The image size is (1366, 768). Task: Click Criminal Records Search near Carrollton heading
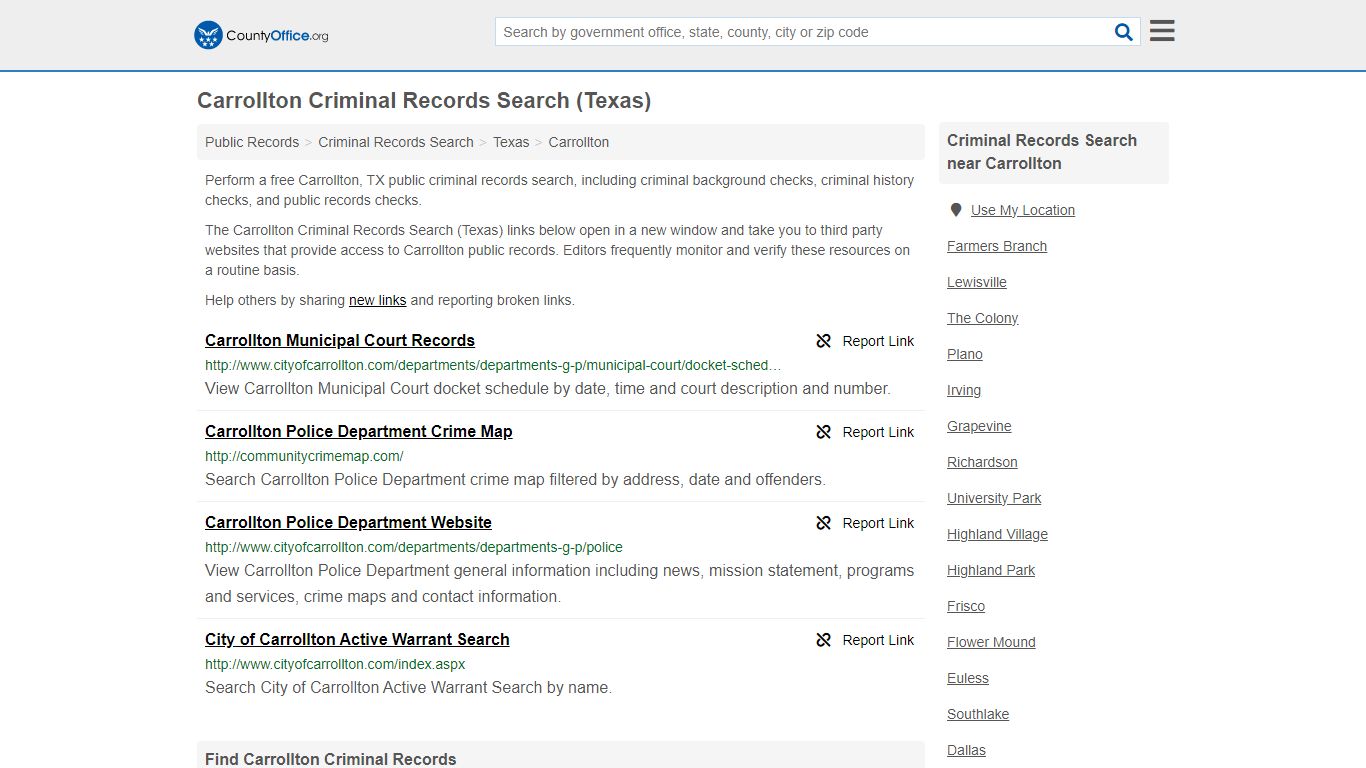click(1042, 152)
